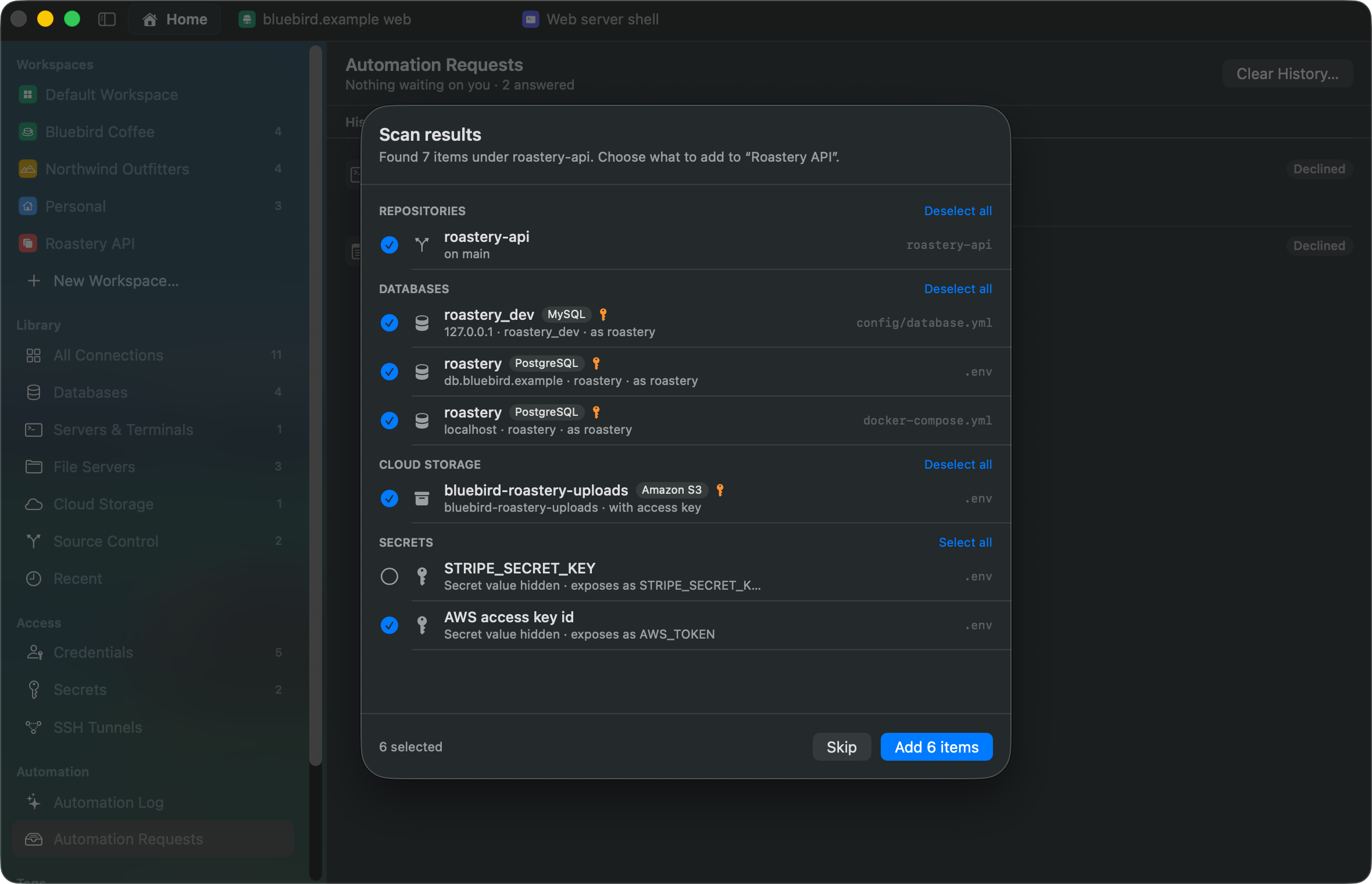Image resolution: width=1372 pixels, height=884 pixels.
Task: Uncheck the db.bluebird.example roastery checkbox
Action: [390, 371]
